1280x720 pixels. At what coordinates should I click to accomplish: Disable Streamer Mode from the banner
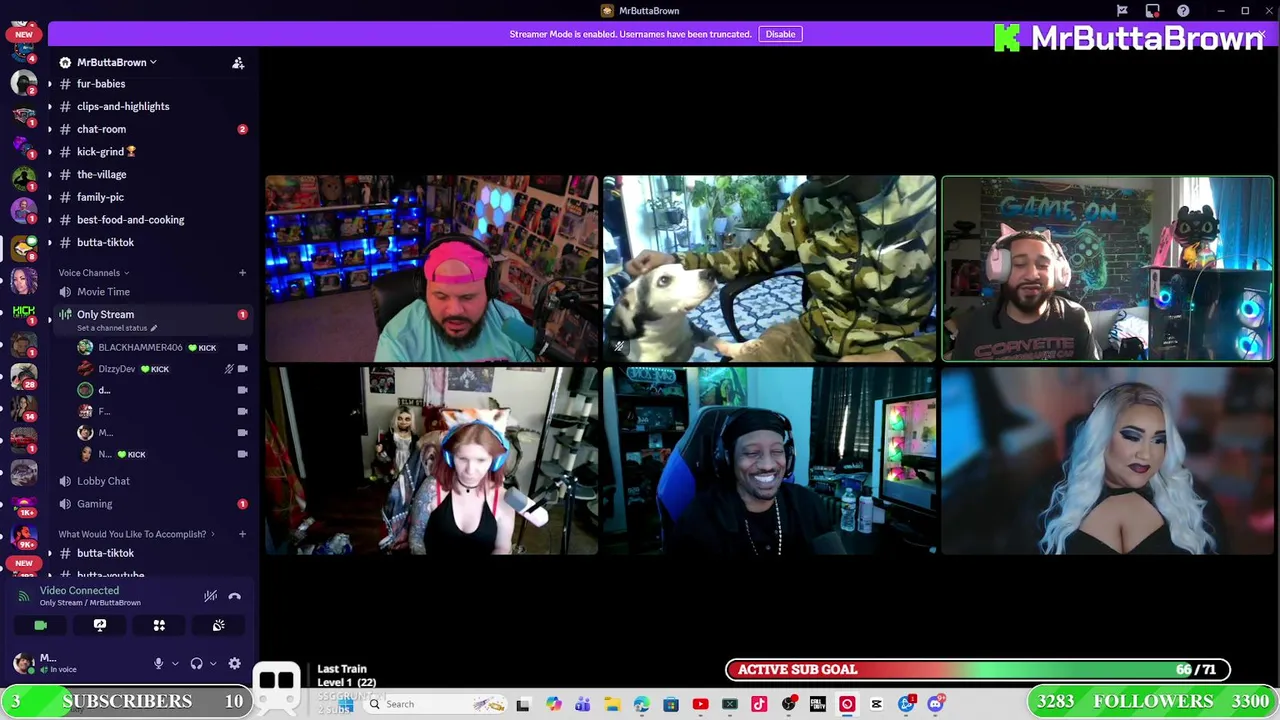(780, 34)
